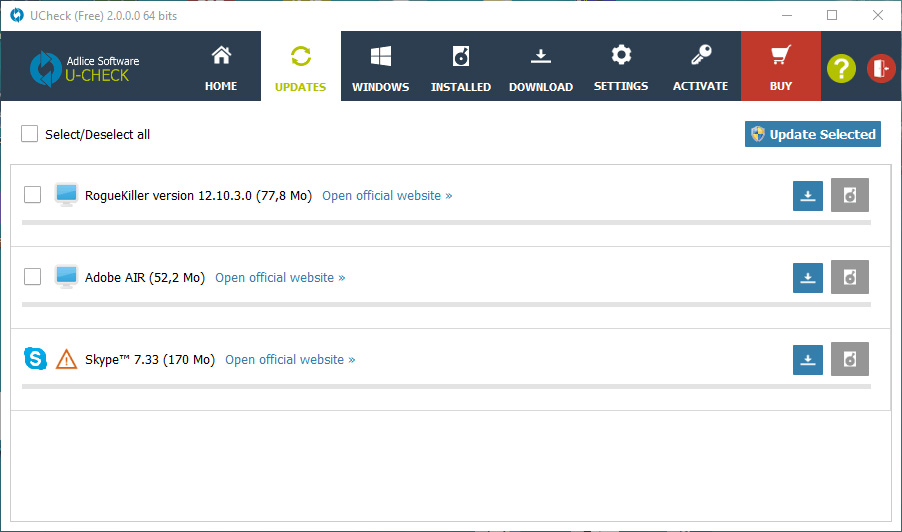Screen dimensions: 902x532
Task: Click the gray installer icon for Skype
Action: (x=849, y=359)
